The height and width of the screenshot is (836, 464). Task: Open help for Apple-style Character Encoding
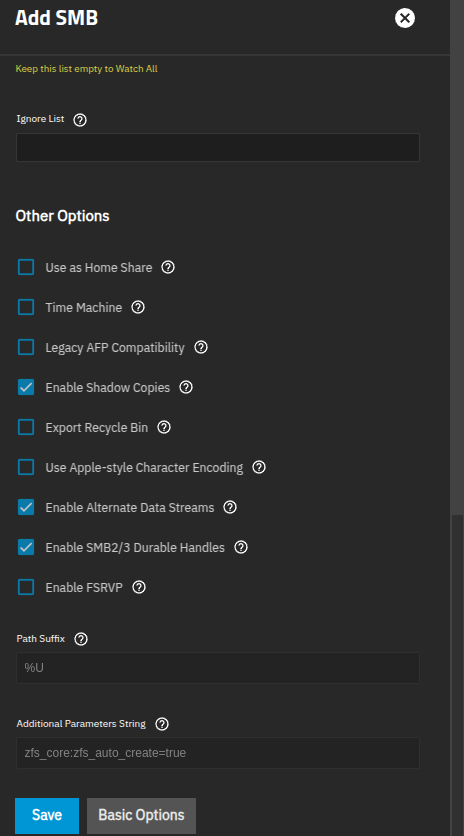[x=259, y=467]
